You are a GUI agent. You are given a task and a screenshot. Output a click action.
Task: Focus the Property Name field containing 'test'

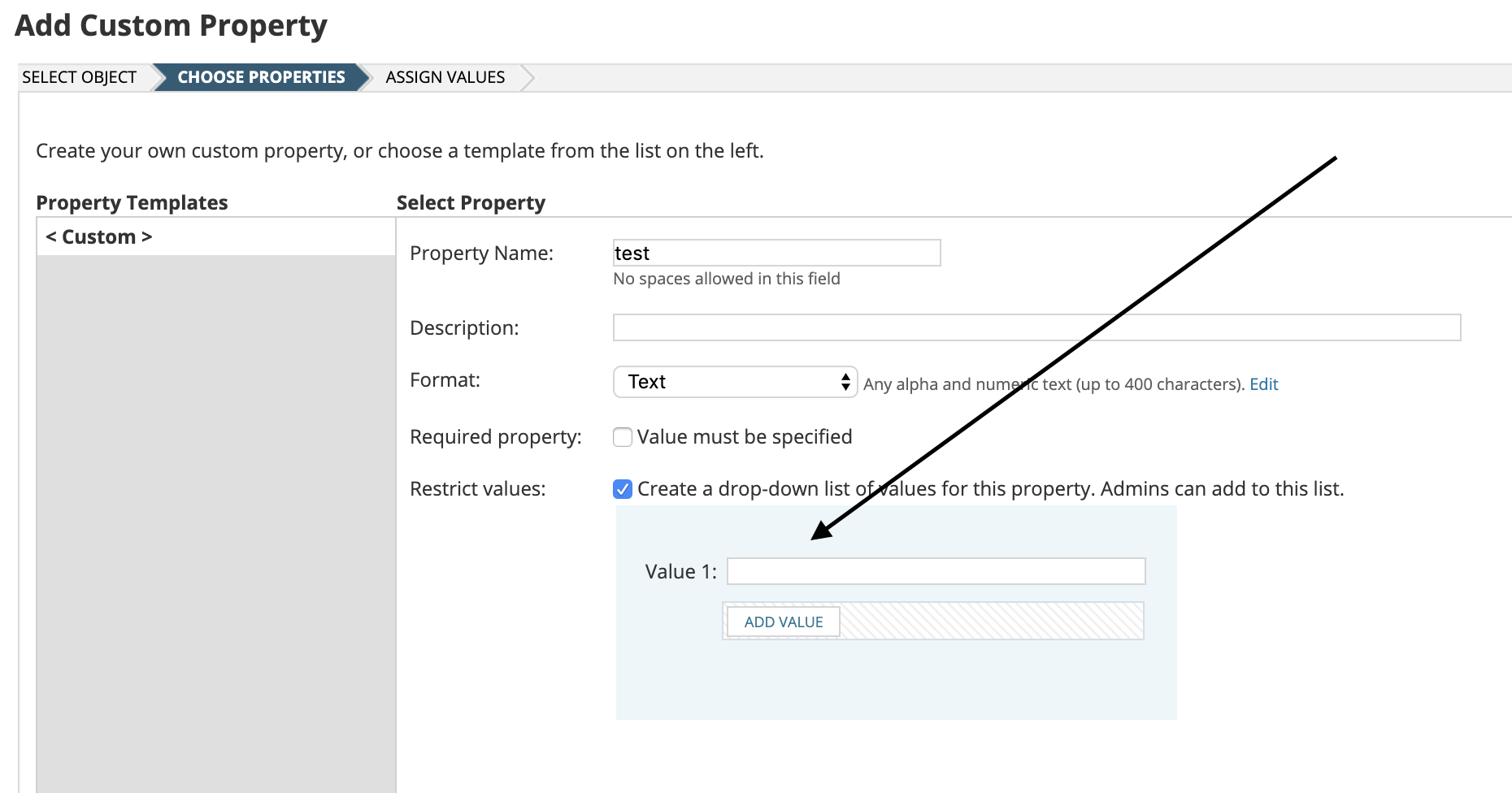click(776, 253)
